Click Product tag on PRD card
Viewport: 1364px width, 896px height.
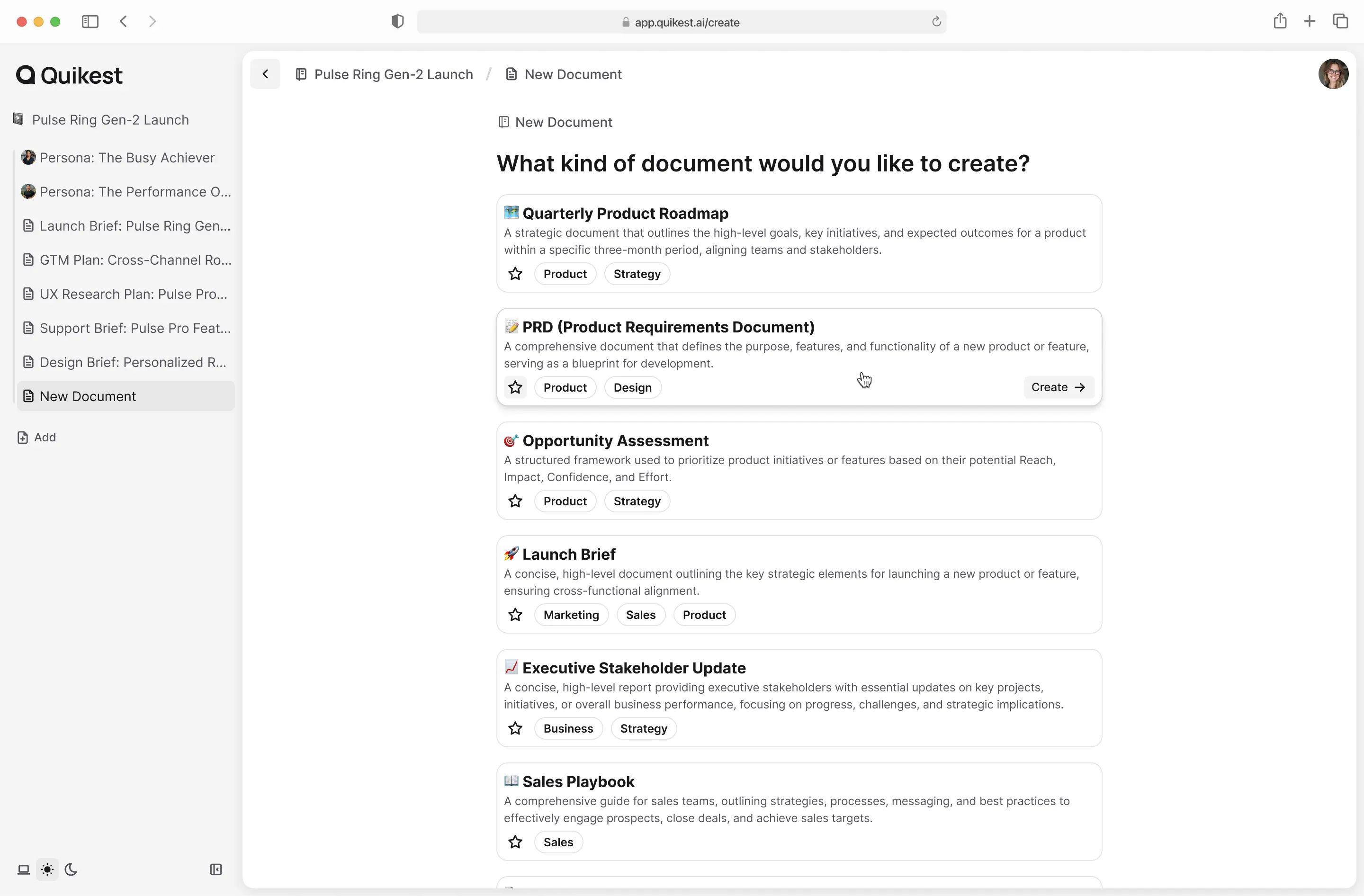pyautogui.click(x=565, y=388)
